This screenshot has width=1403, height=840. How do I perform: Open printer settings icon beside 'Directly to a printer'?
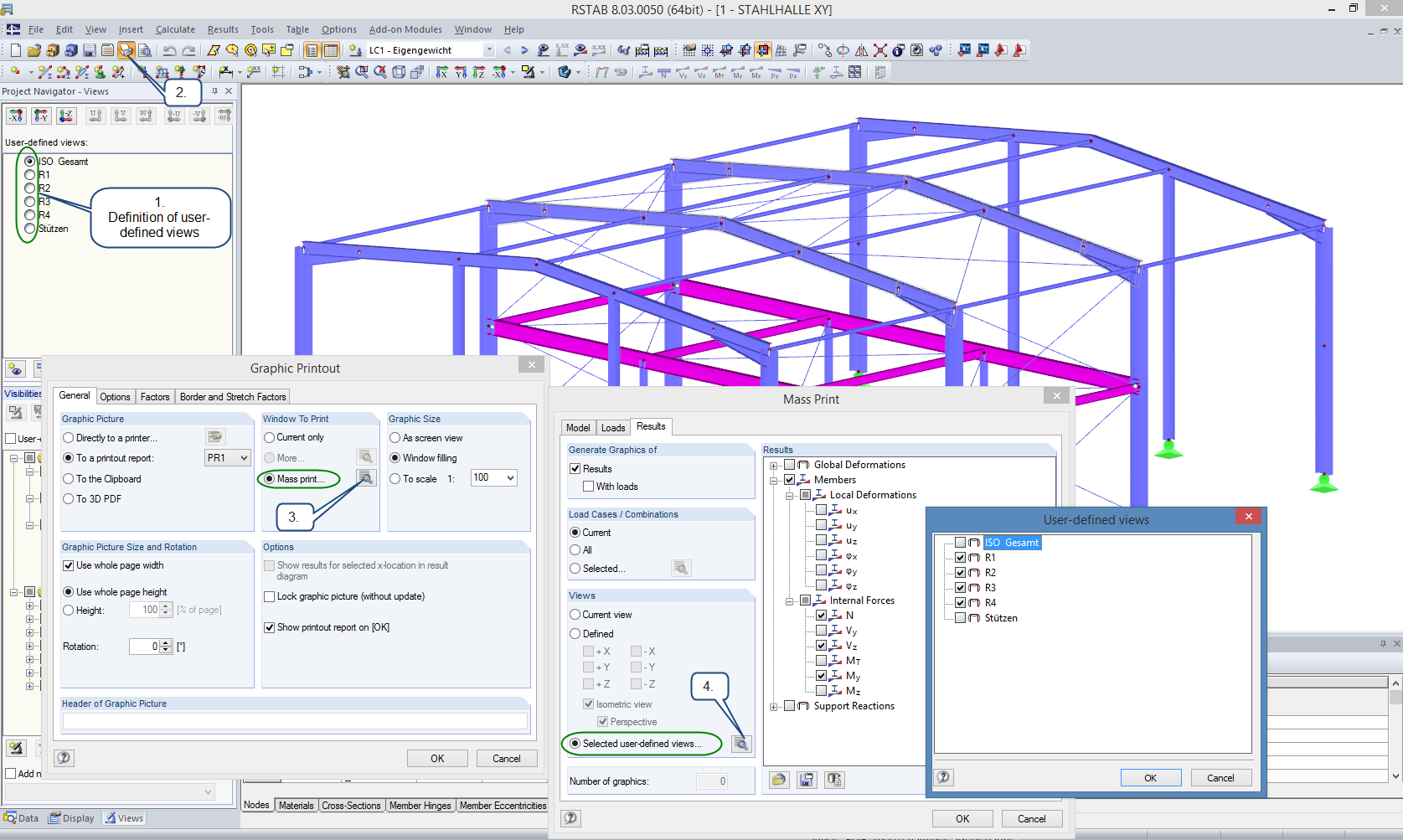pos(215,436)
